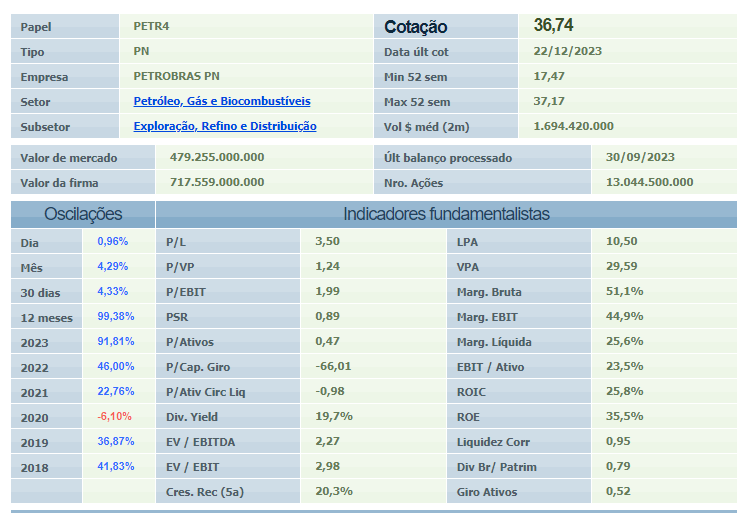Click the P/VP value 1,24

click(x=327, y=266)
